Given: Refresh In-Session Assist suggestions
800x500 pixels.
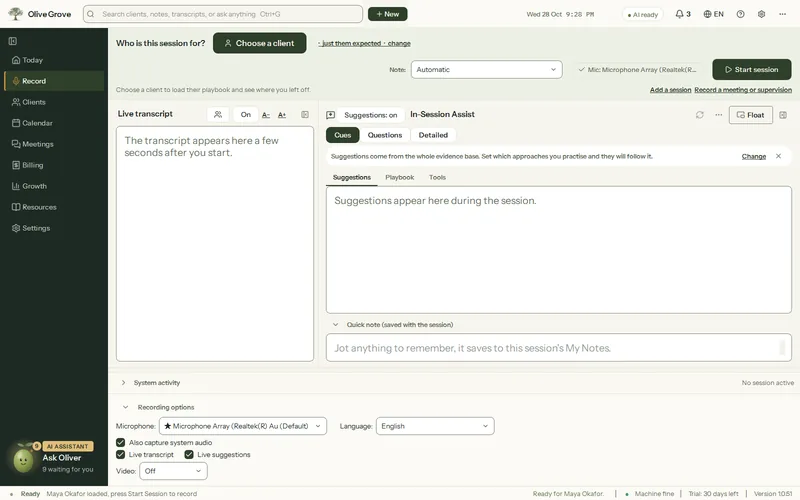Looking at the screenshot, I should coord(699,115).
